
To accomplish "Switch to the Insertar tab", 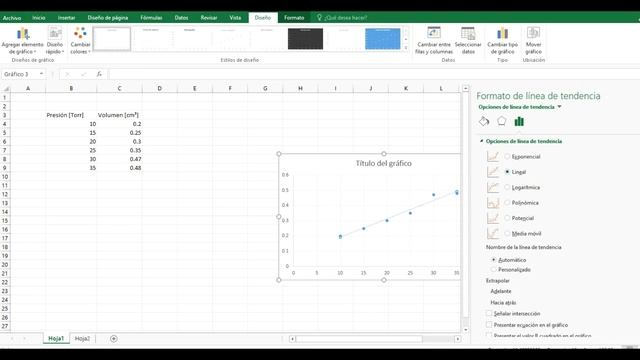I will pyautogui.click(x=66, y=18).
